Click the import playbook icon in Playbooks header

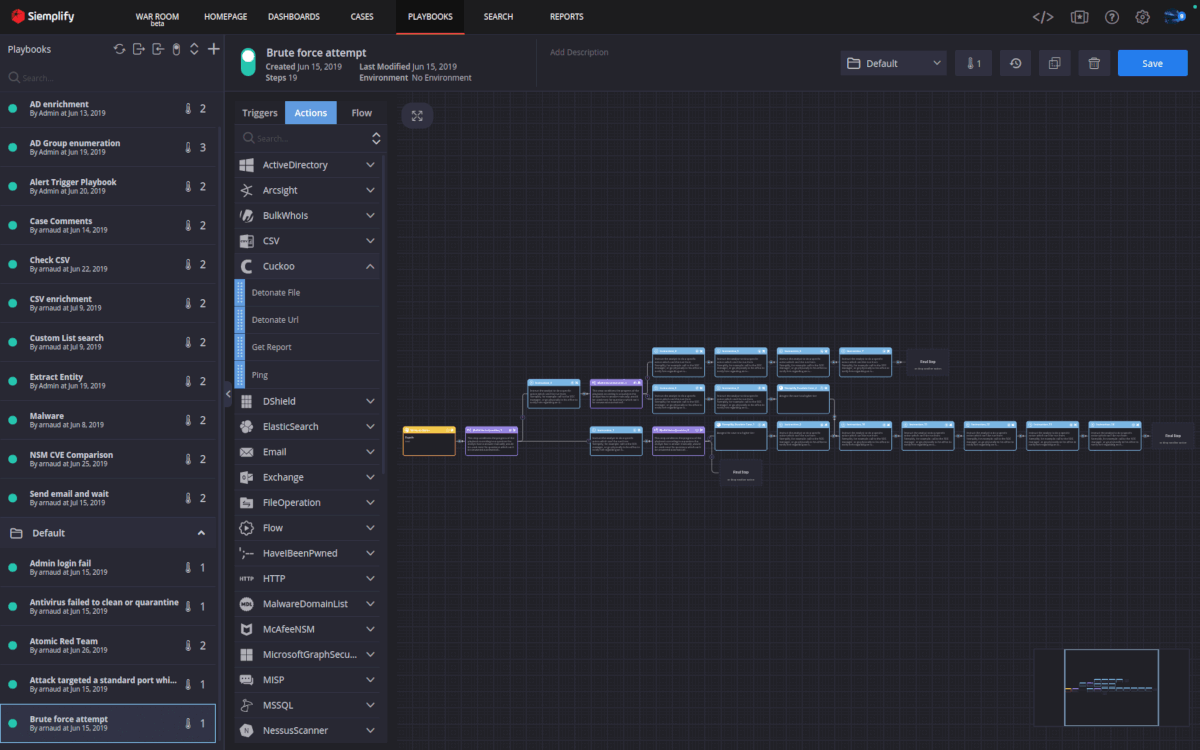pyautogui.click(x=158, y=49)
